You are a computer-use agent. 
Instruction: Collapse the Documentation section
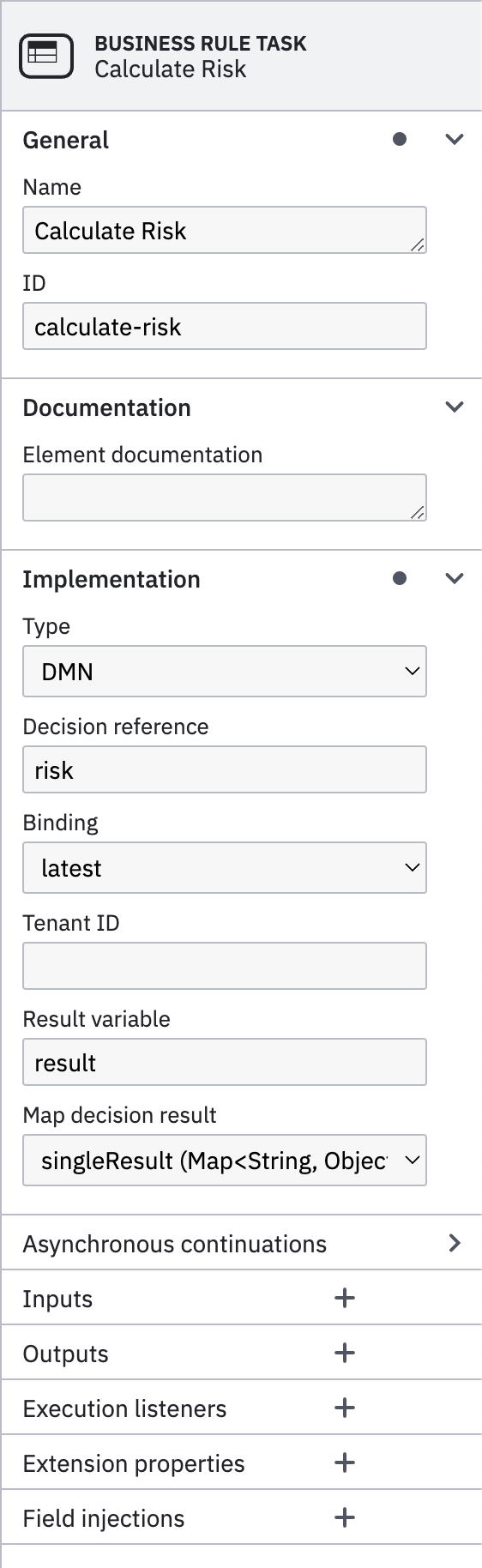click(455, 407)
